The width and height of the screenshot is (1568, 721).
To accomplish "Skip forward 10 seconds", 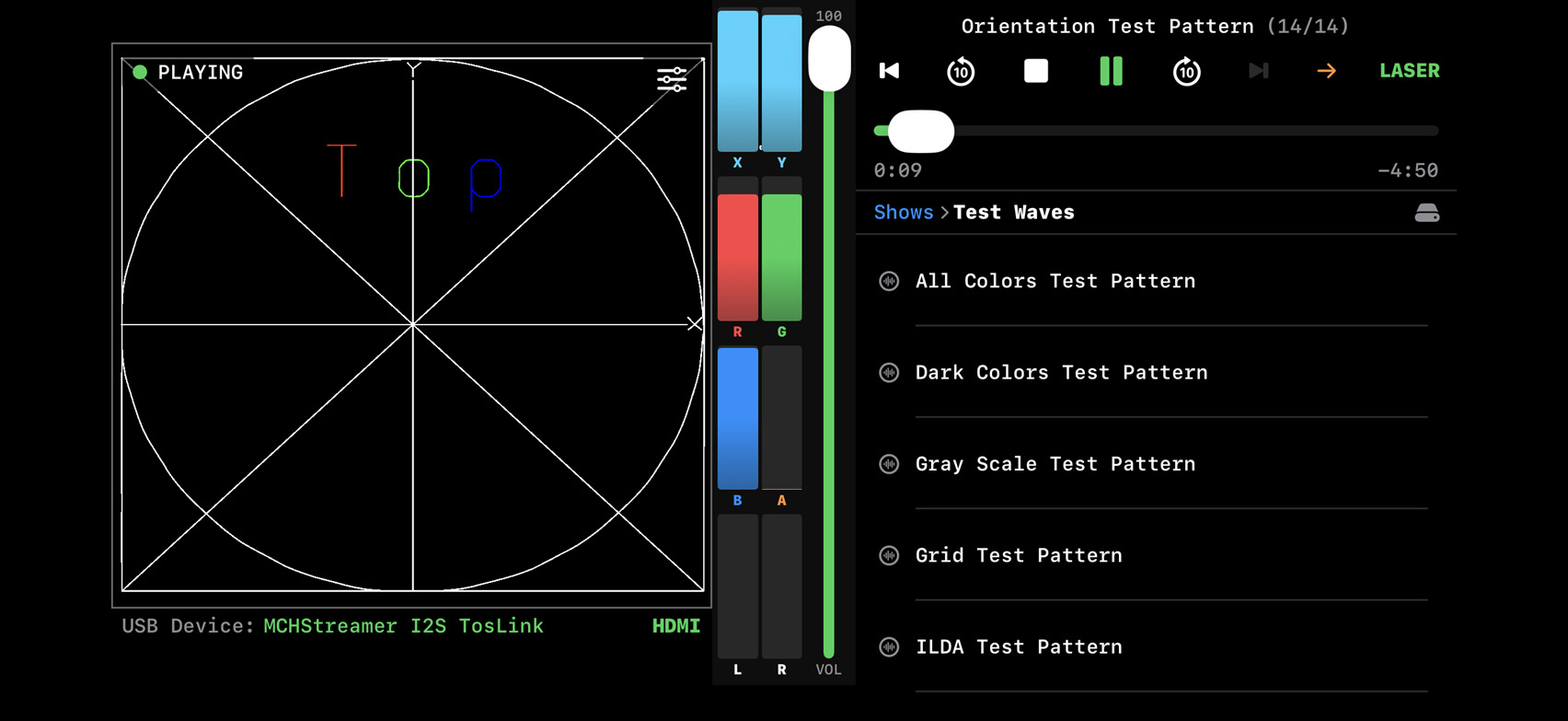I will tap(1186, 71).
